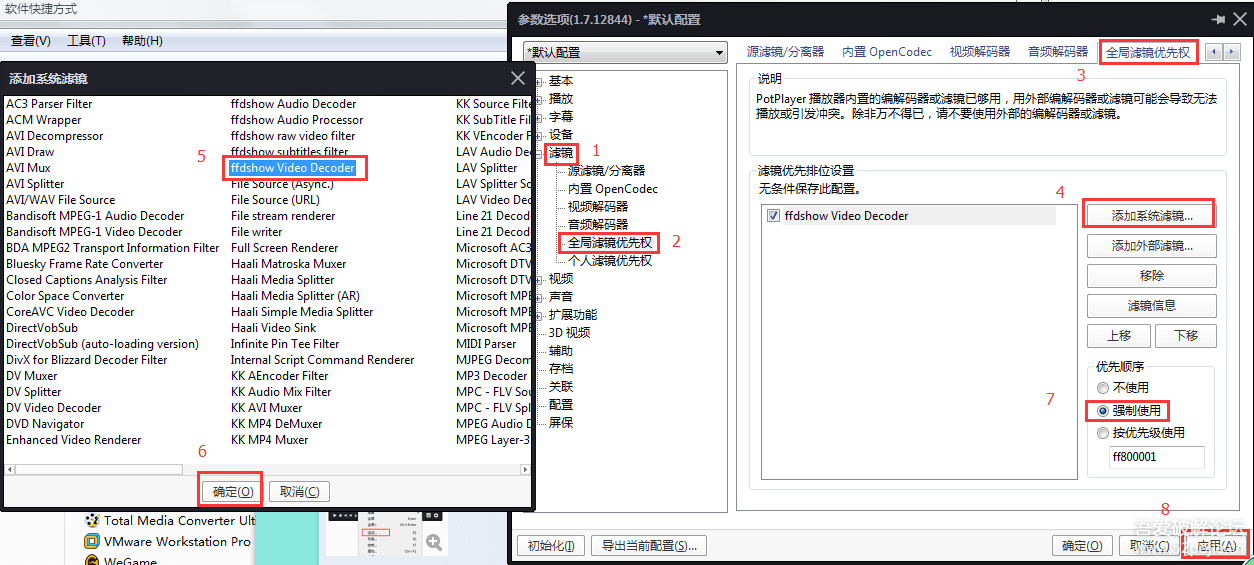Screen dimensions: 1254x565
Task: Open the 查看(V) menu
Action: [31, 41]
